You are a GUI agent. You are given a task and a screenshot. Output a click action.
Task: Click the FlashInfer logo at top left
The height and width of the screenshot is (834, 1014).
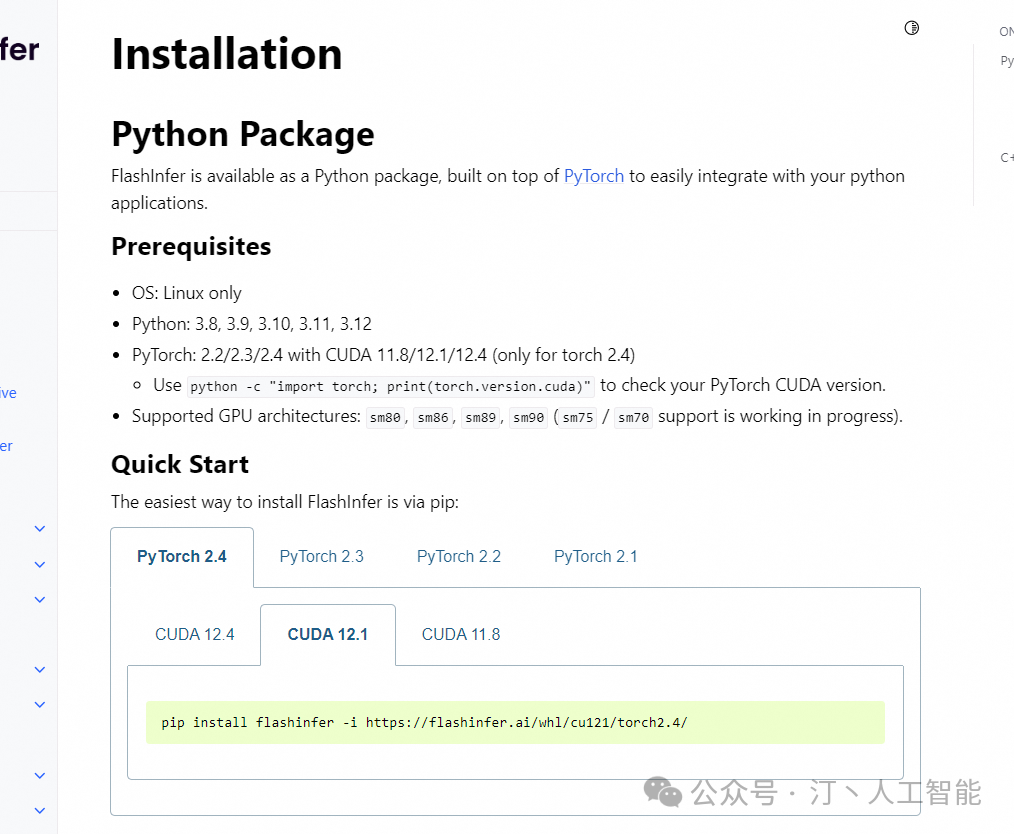pos(20,49)
